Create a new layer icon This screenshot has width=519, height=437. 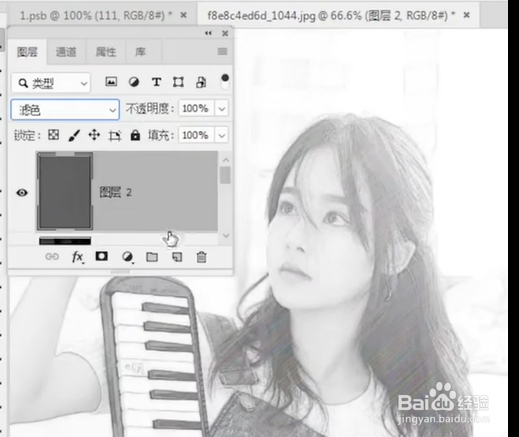click(x=177, y=257)
